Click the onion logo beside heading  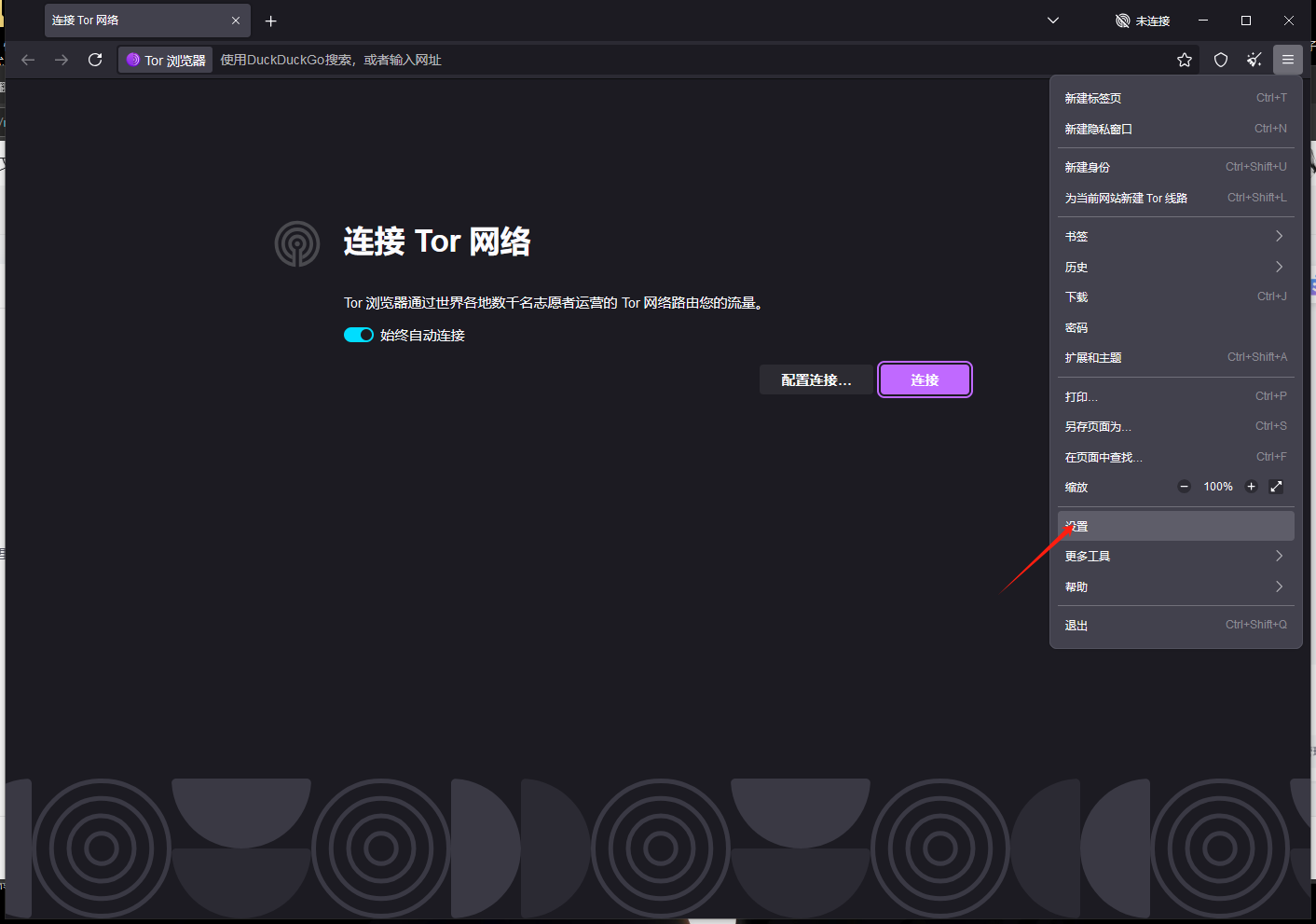297,243
